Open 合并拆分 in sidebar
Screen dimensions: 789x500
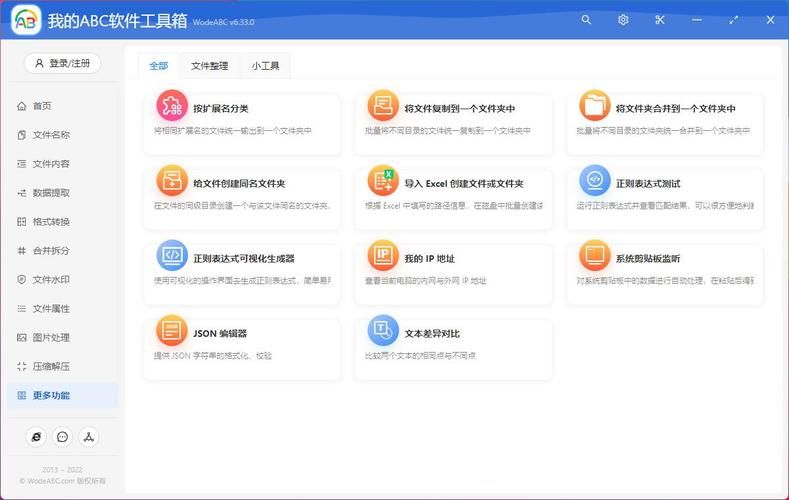(62, 251)
